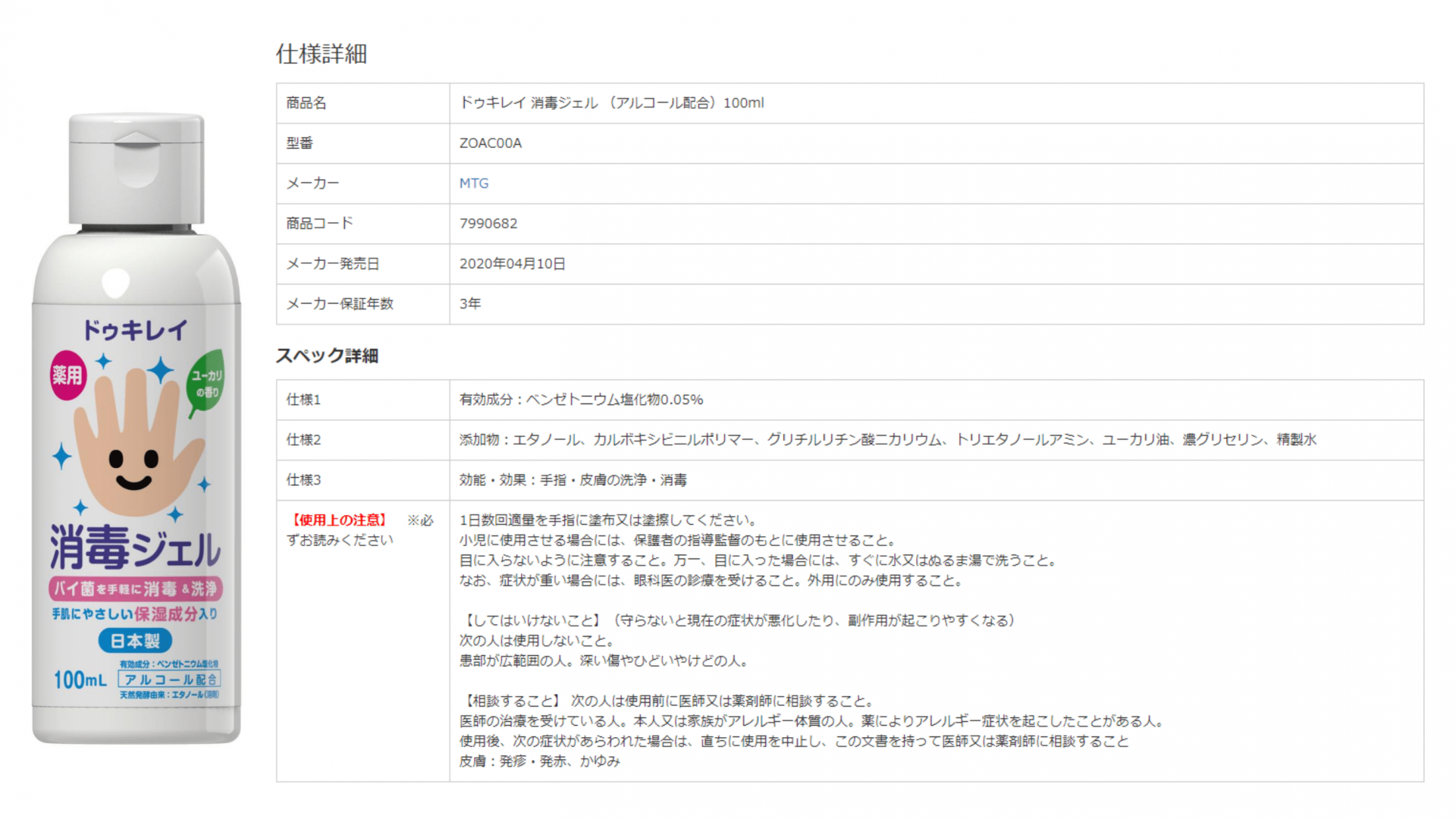Select product name ドゥキレイ 消毒ジェル text

coord(612,103)
